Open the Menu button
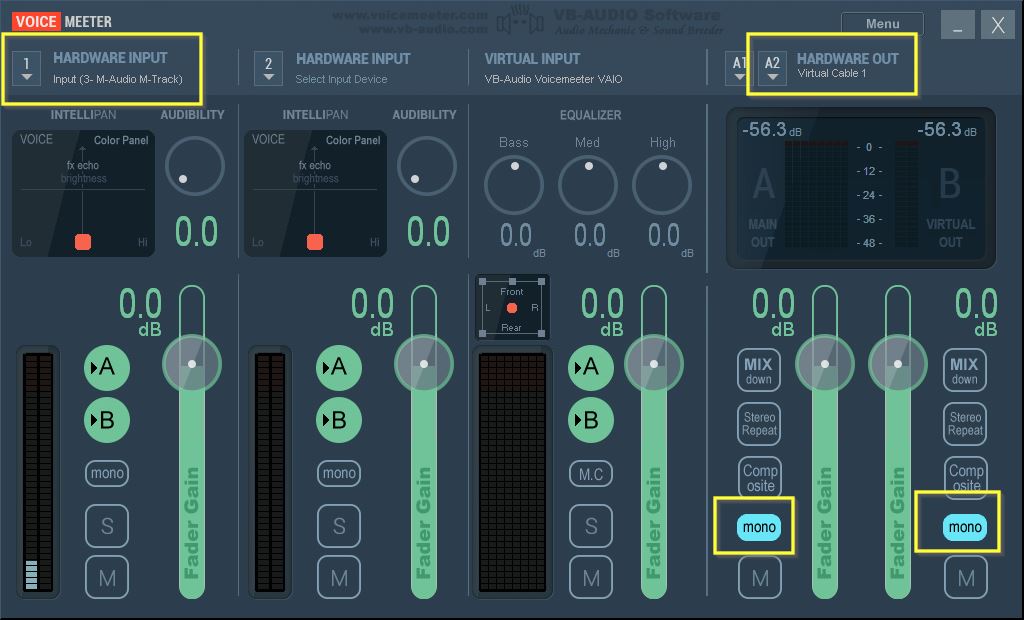 [x=882, y=24]
